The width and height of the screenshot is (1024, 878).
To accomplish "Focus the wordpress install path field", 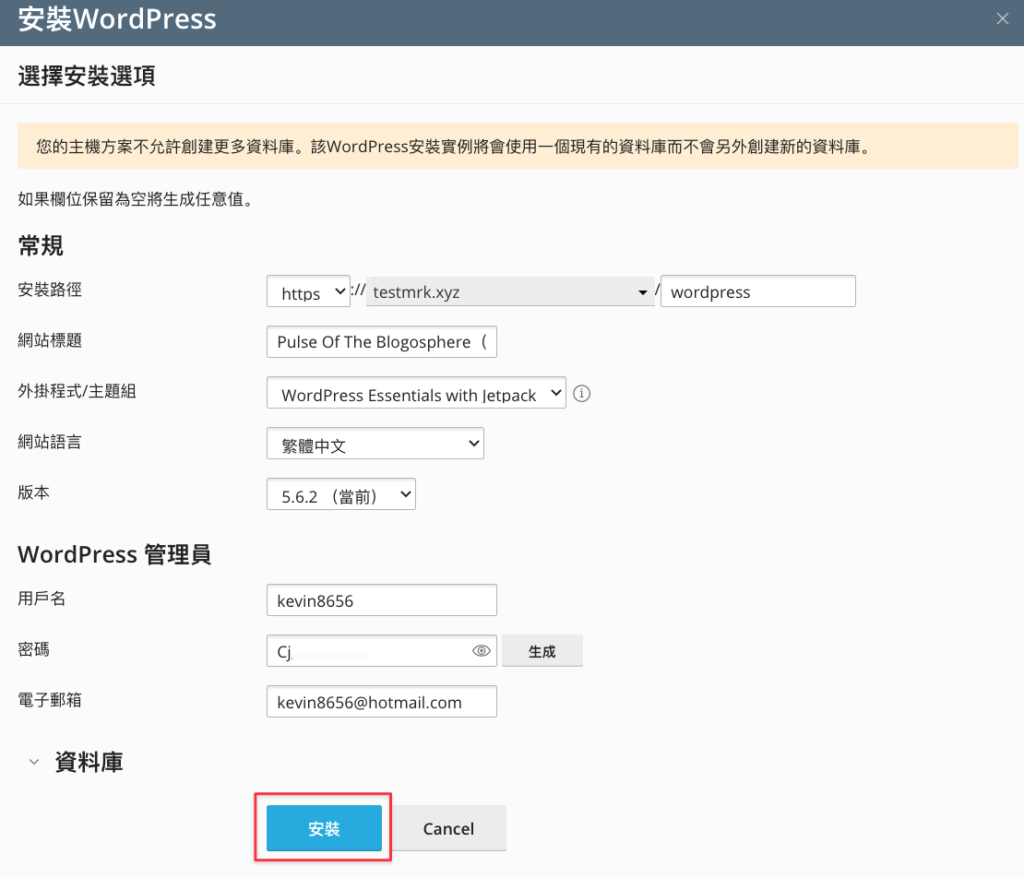I will (758, 291).
